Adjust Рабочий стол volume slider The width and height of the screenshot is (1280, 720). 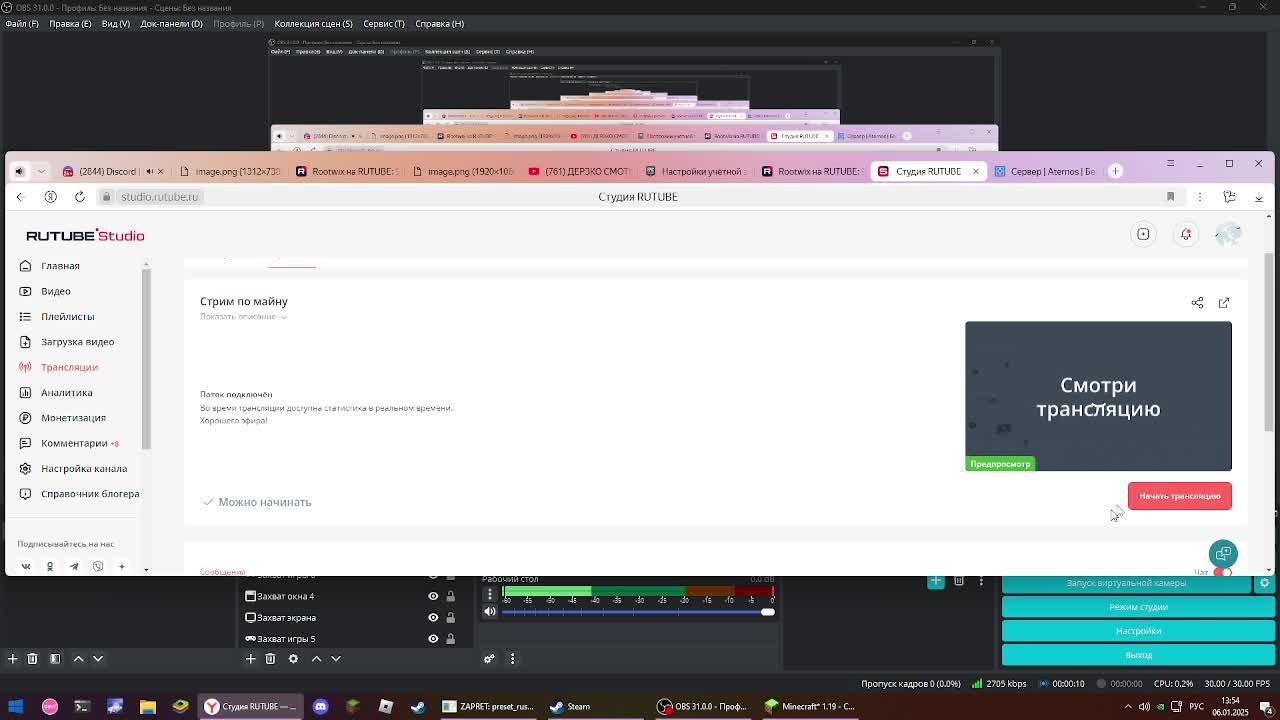(638, 612)
